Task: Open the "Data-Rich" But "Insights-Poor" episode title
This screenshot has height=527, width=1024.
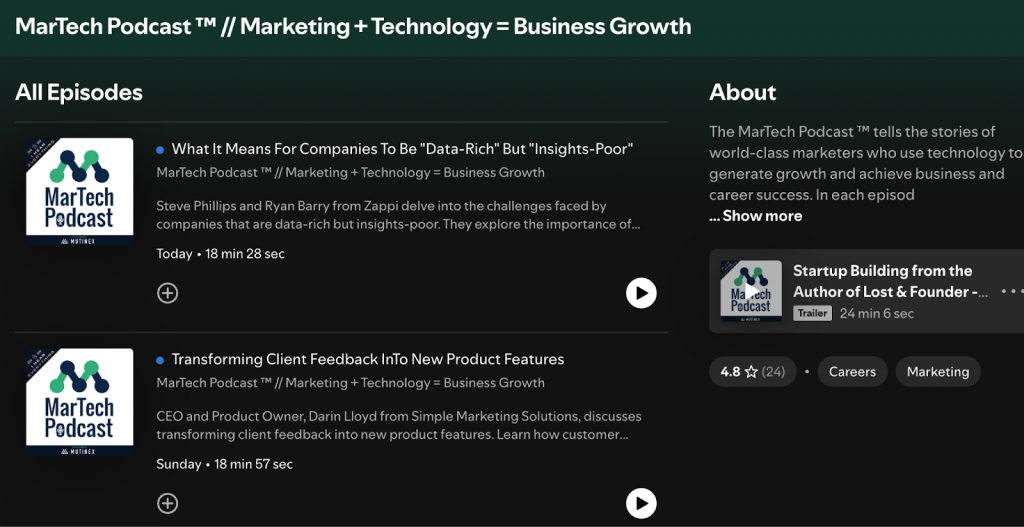Action: (402, 149)
